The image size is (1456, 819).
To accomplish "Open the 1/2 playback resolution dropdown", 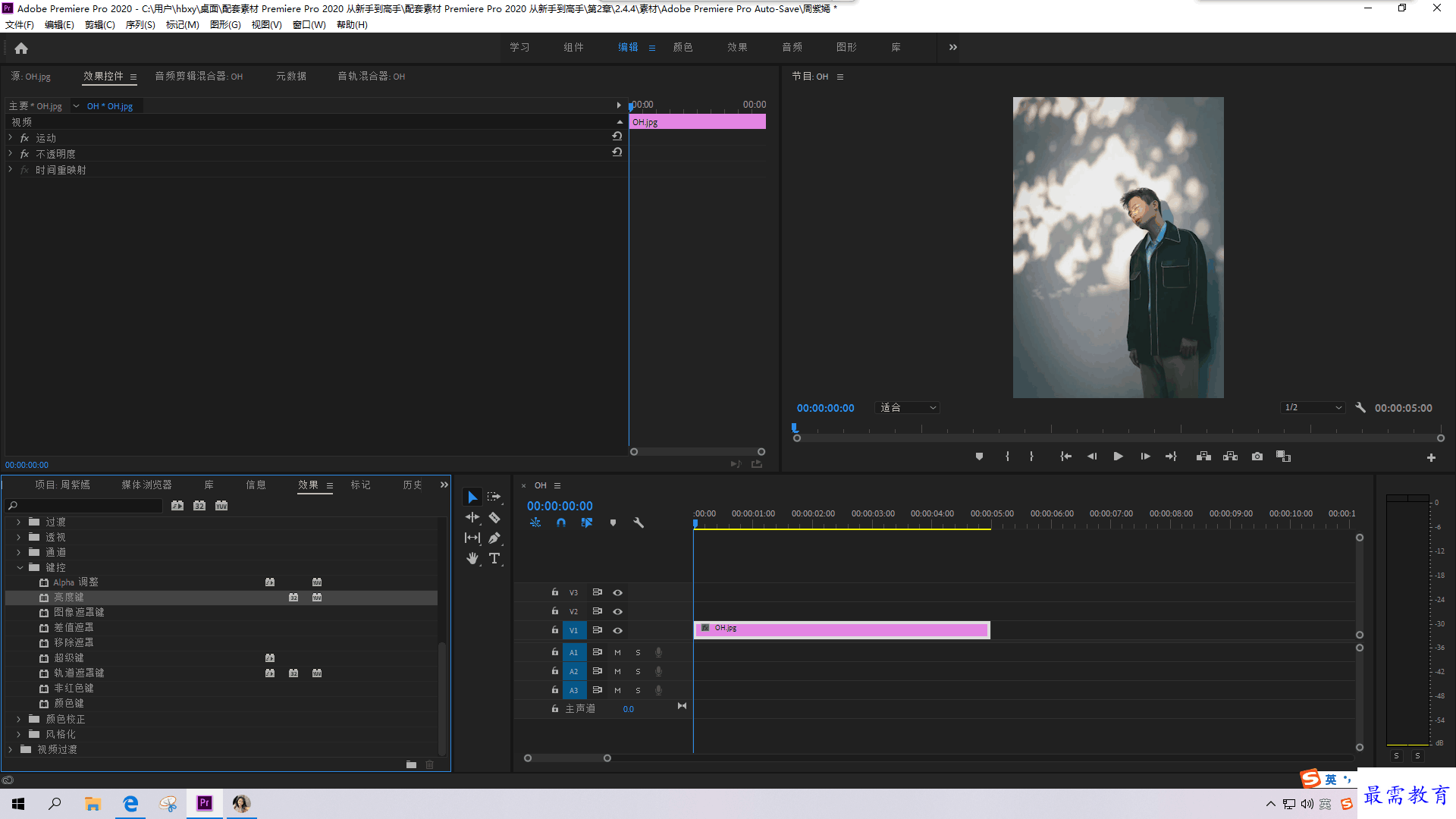I will click(1313, 408).
